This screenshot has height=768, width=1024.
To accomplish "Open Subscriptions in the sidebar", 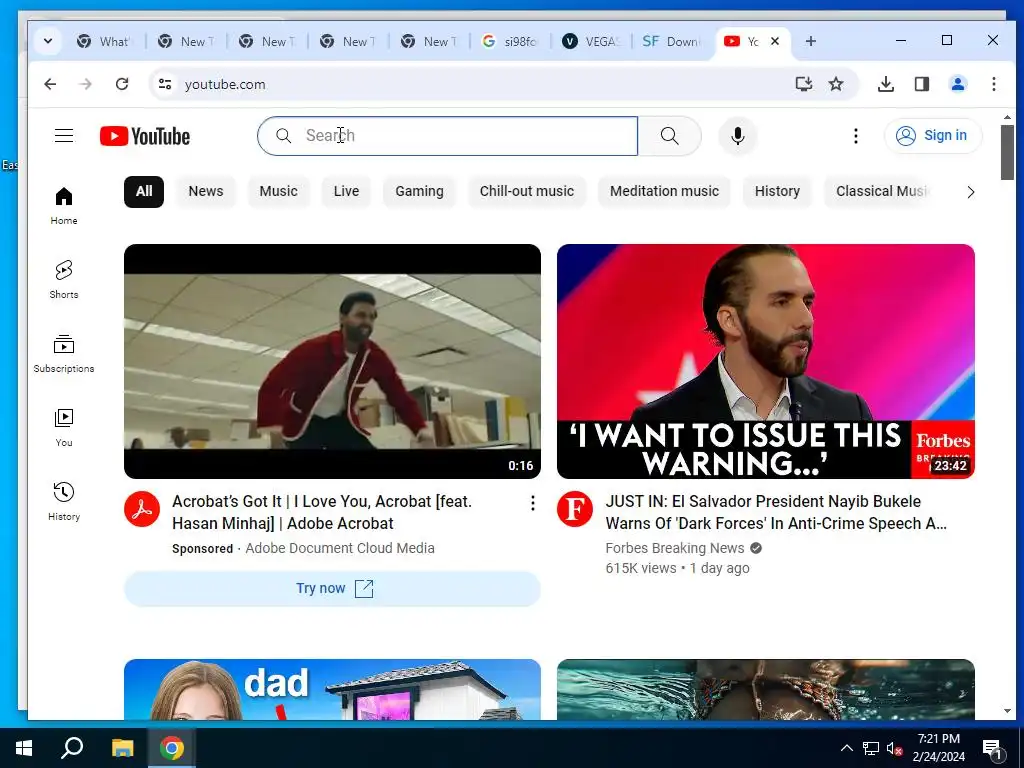I will point(64,353).
